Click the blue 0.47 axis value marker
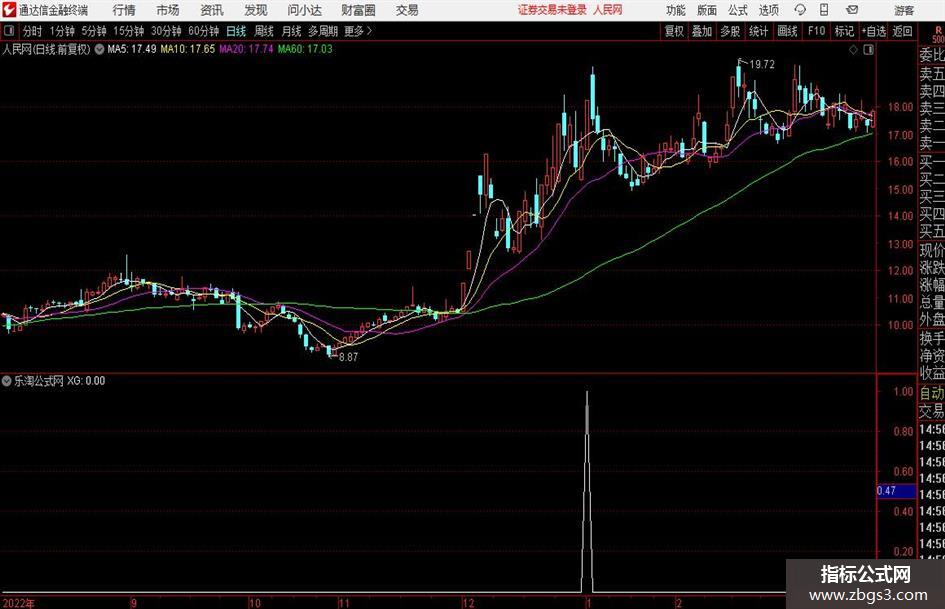945x609 pixels. 896,491
